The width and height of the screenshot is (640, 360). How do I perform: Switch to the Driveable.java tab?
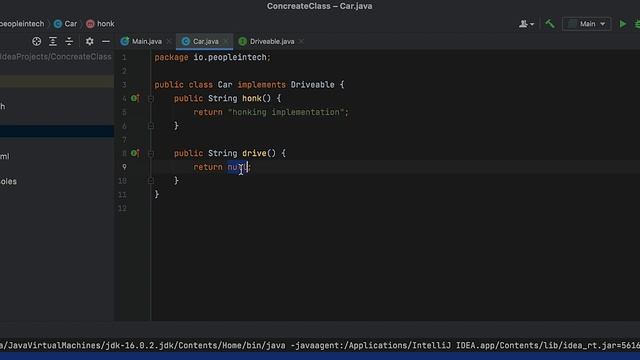click(272, 41)
